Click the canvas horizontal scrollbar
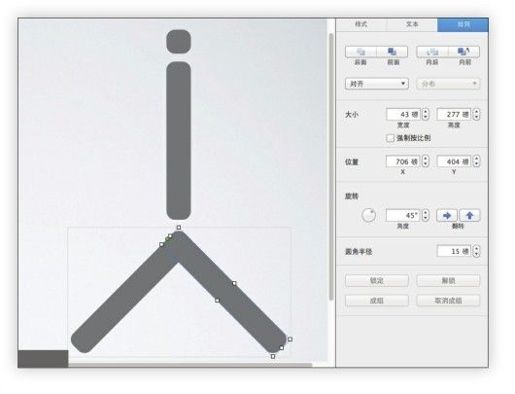The image size is (515, 394). (190, 365)
